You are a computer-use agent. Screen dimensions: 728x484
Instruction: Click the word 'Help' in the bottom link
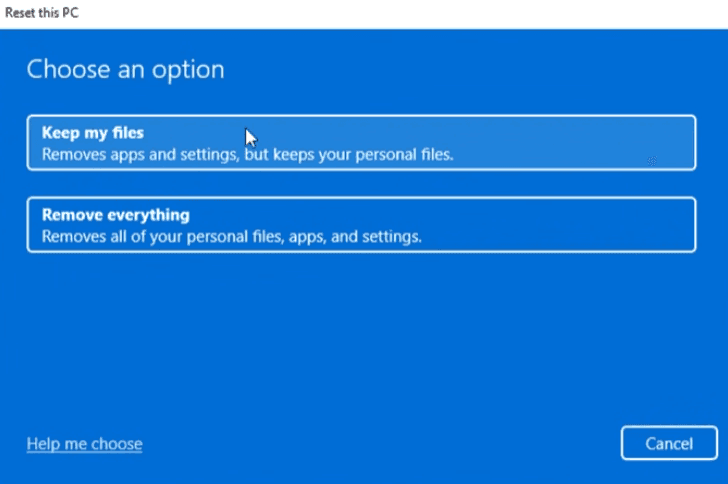[43, 444]
